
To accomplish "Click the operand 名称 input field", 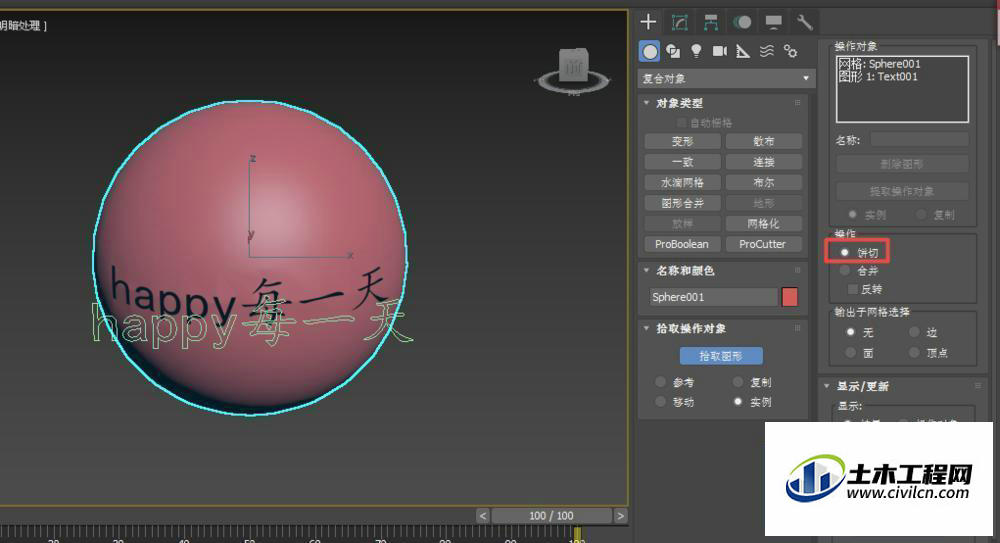I will click(919, 140).
